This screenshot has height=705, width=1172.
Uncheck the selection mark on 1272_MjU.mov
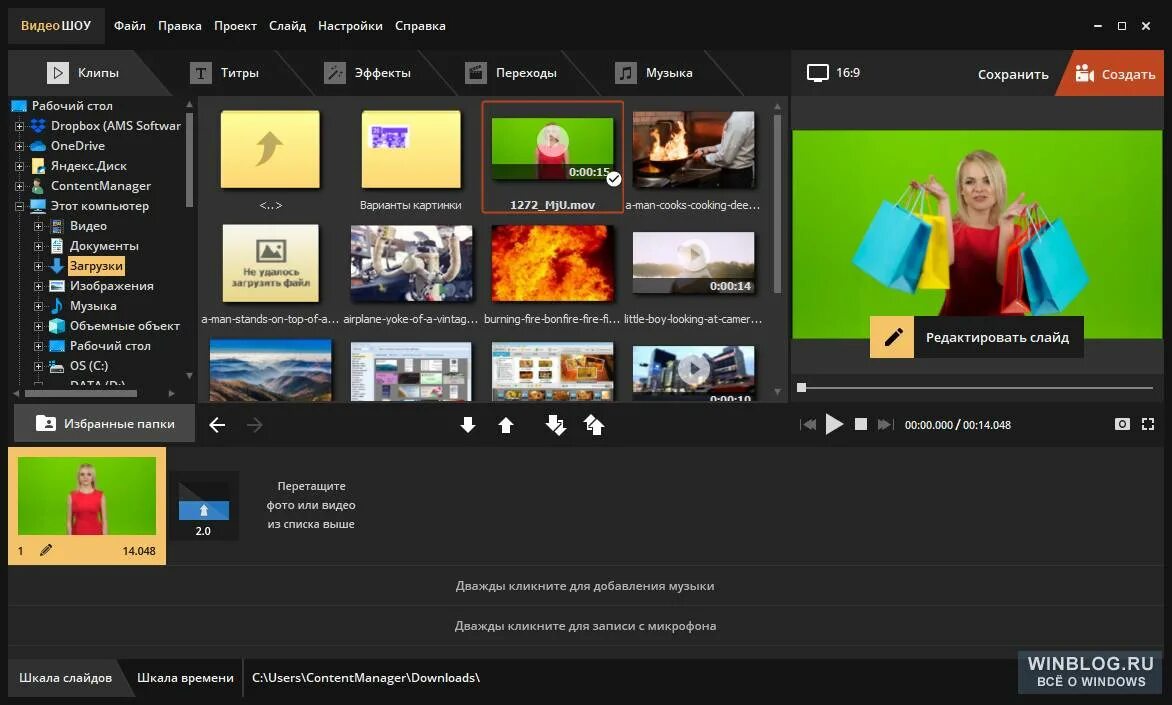point(613,181)
